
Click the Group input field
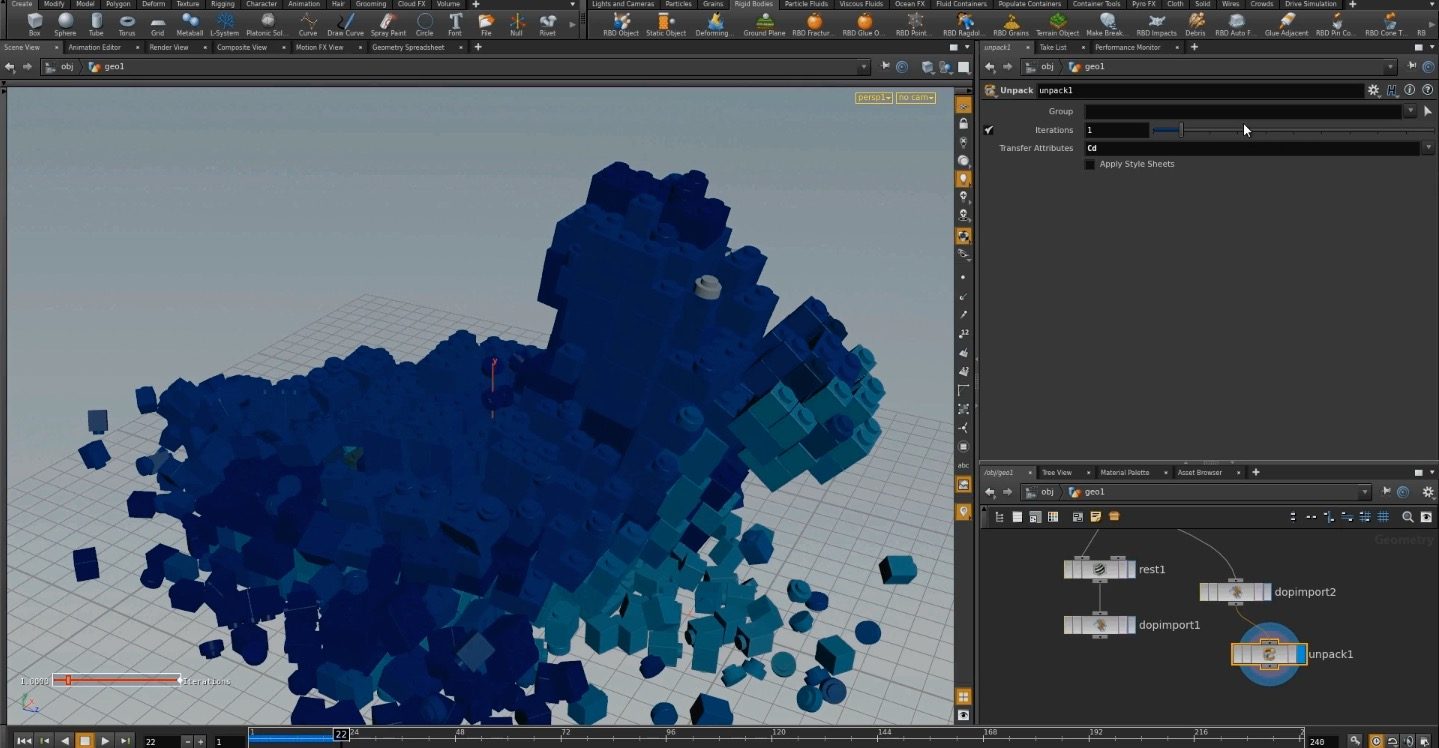[x=1243, y=111]
